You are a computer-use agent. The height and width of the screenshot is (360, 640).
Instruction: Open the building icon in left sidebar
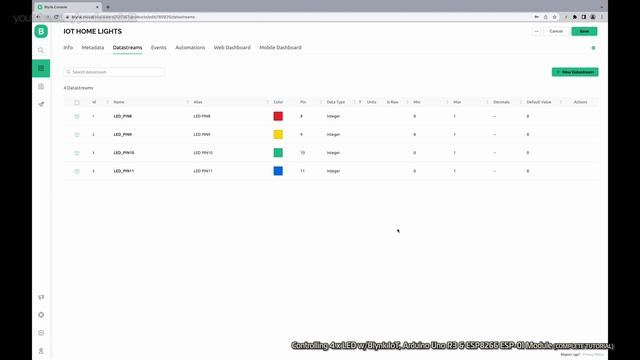(x=41, y=87)
